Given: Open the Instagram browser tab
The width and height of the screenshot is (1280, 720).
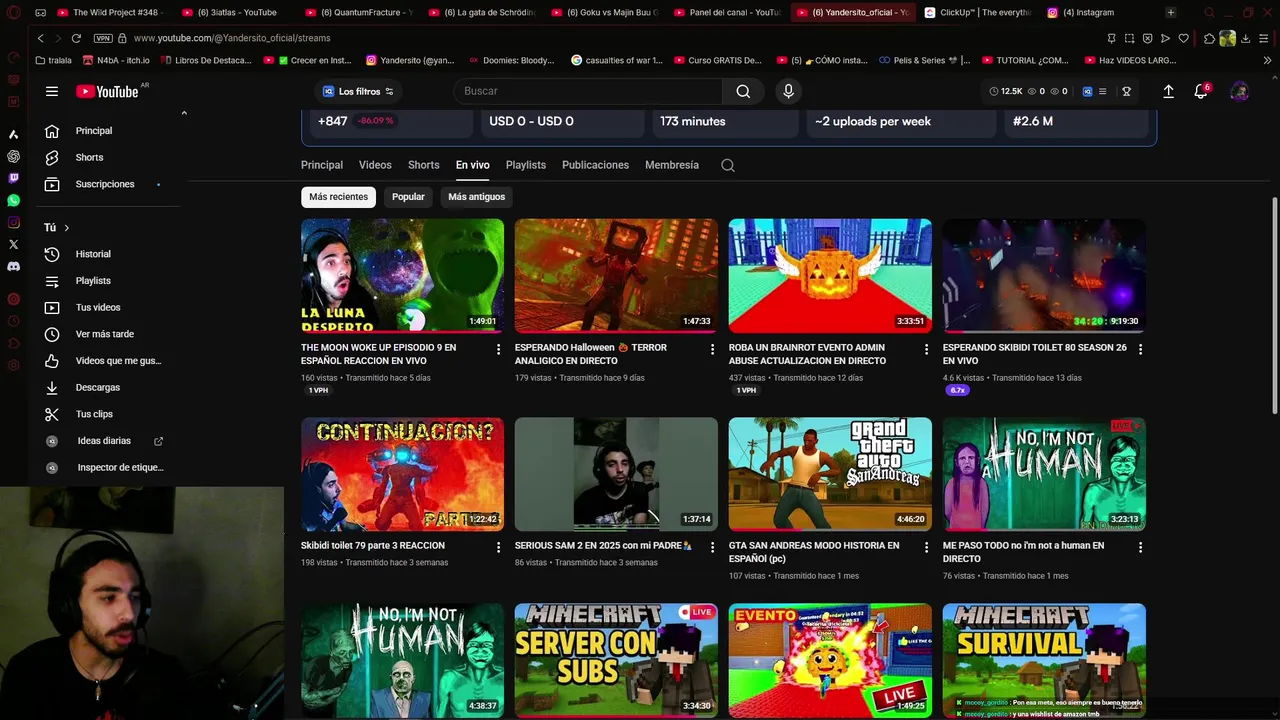Looking at the screenshot, I should (x=1088, y=12).
